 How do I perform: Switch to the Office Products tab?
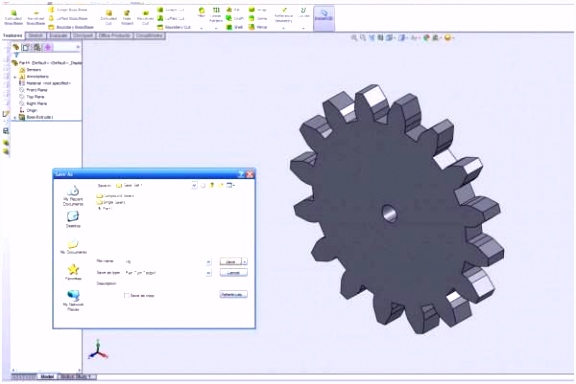114,36
